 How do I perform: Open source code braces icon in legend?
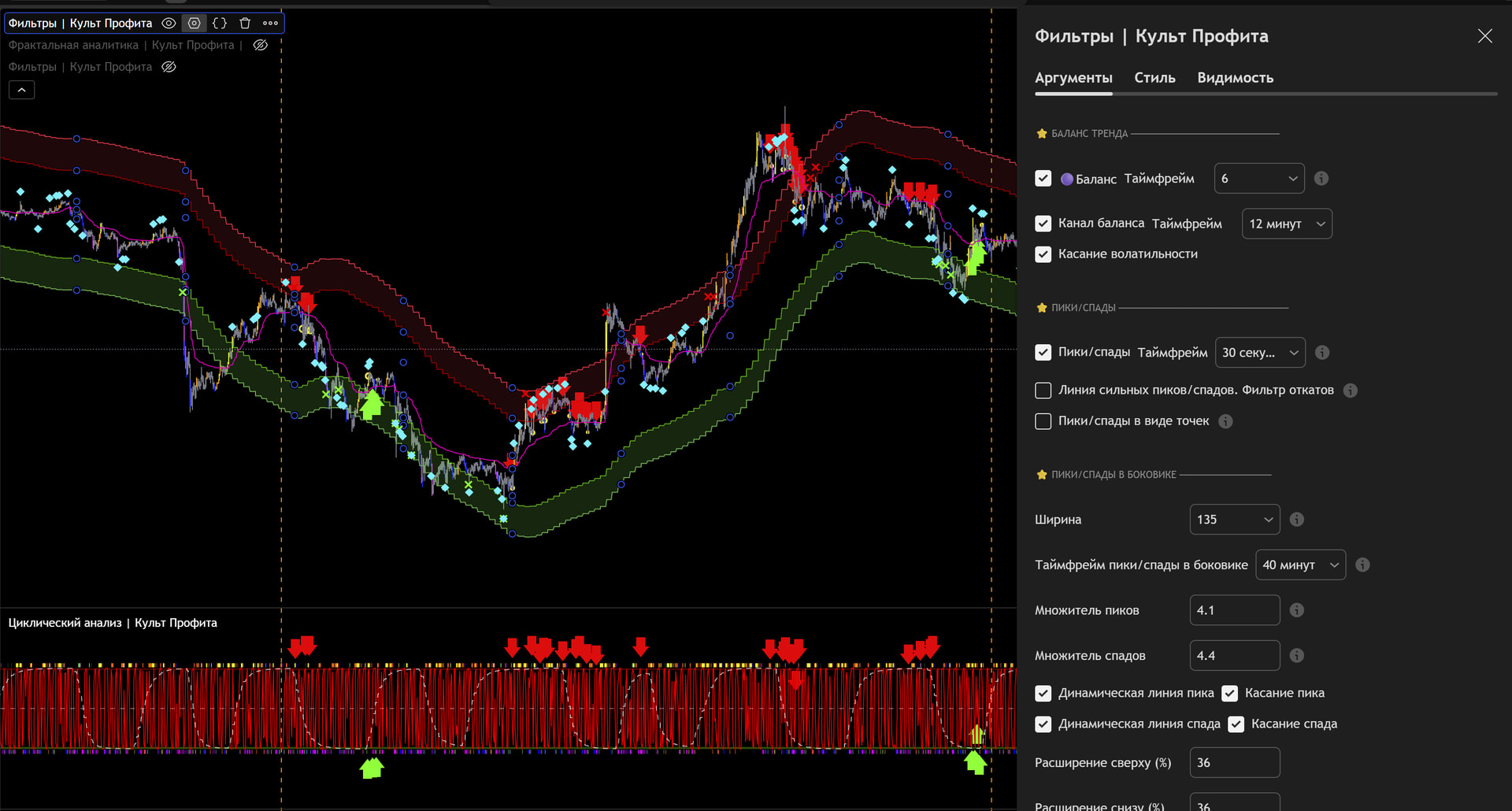pyautogui.click(x=220, y=24)
